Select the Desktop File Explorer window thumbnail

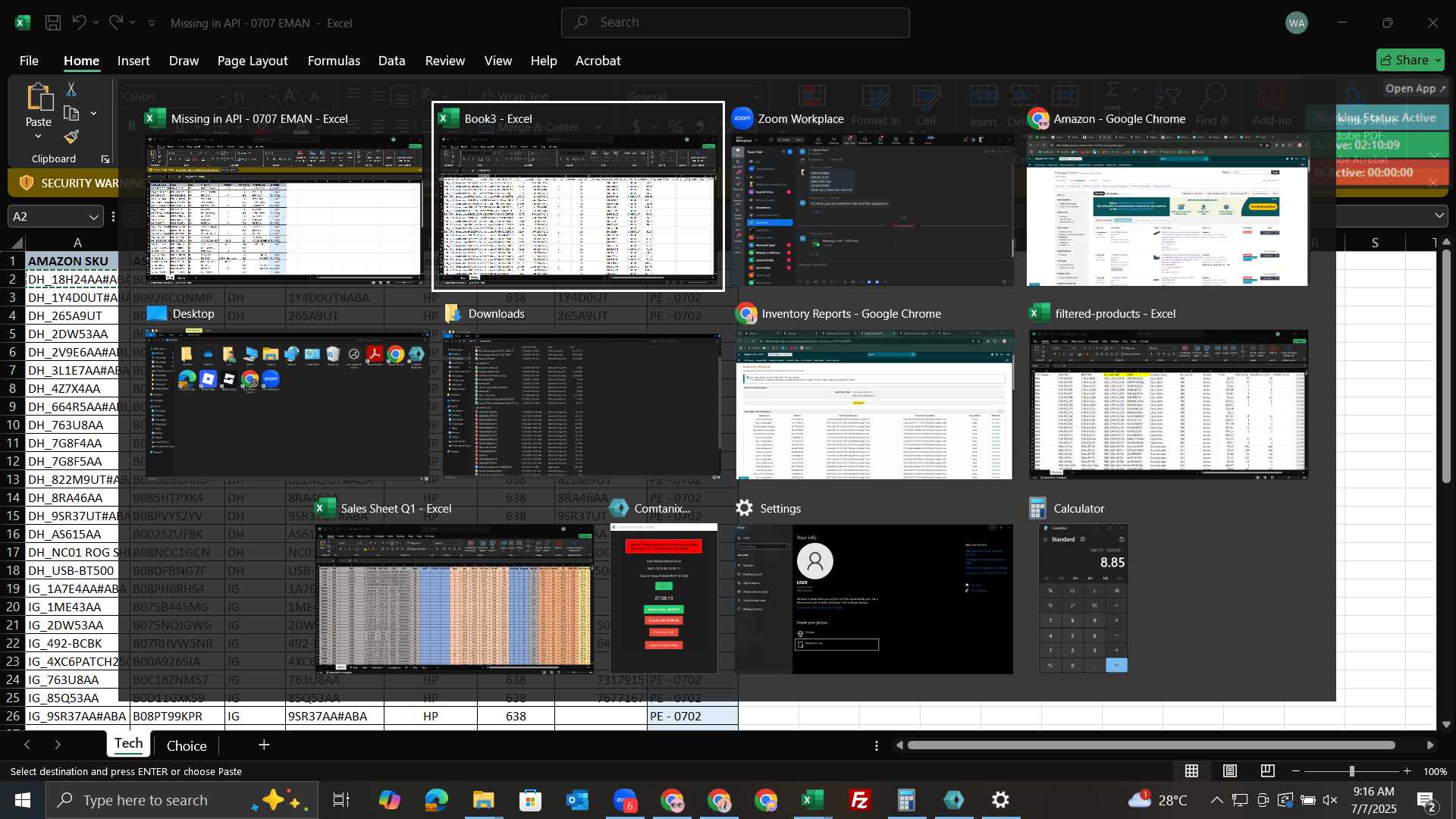pyautogui.click(x=287, y=393)
